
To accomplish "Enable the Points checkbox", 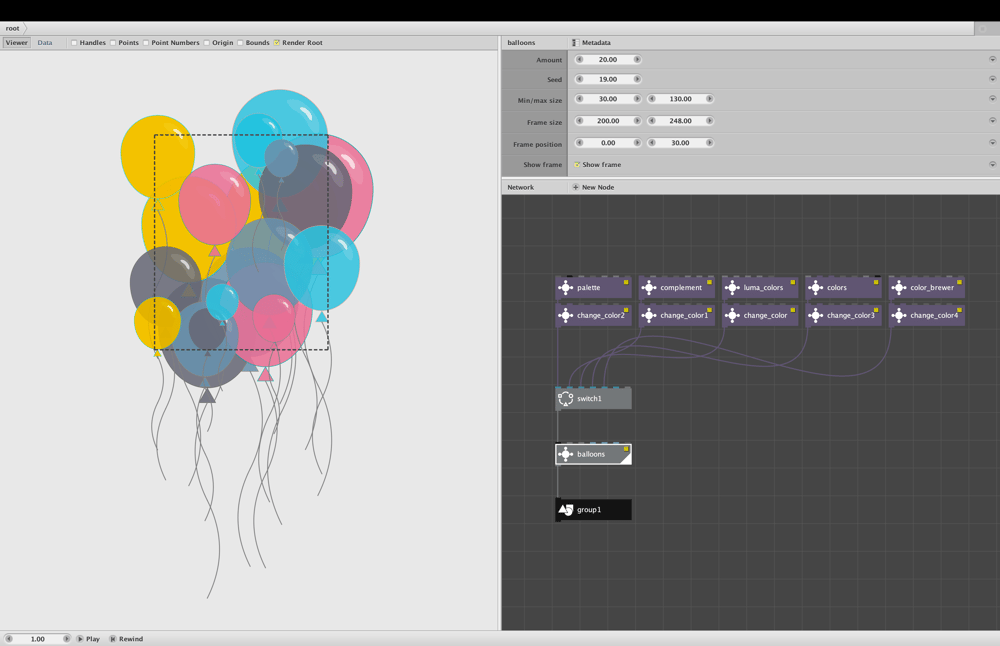I will 113,43.
